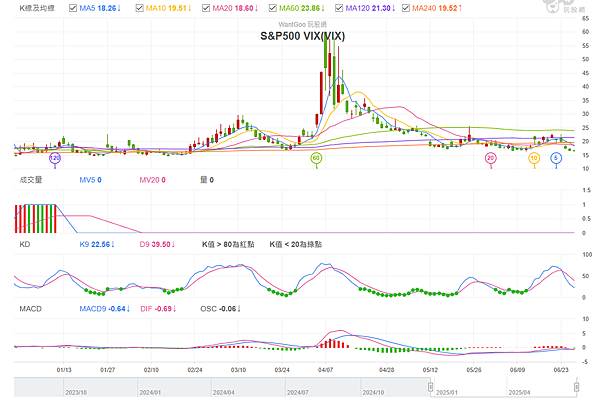This screenshot has width=600, height=401.
Task: Click the 2024/01 label in the range navigator
Action: tap(150, 393)
